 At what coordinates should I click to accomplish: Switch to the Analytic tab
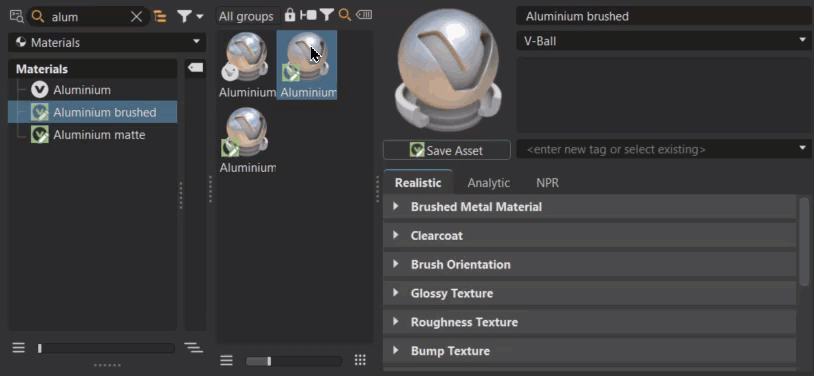[x=489, y=182]
